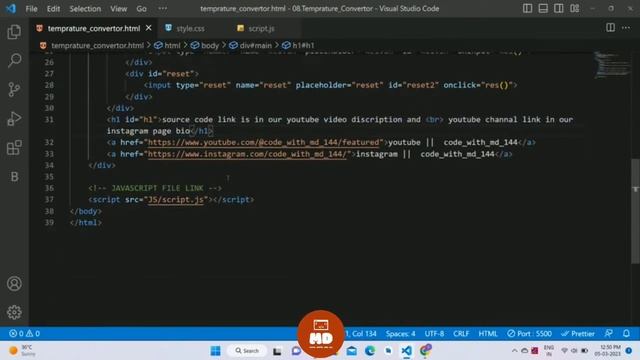Open the File menu
Viewport: 640px width, 360px height.
point(31,9)
